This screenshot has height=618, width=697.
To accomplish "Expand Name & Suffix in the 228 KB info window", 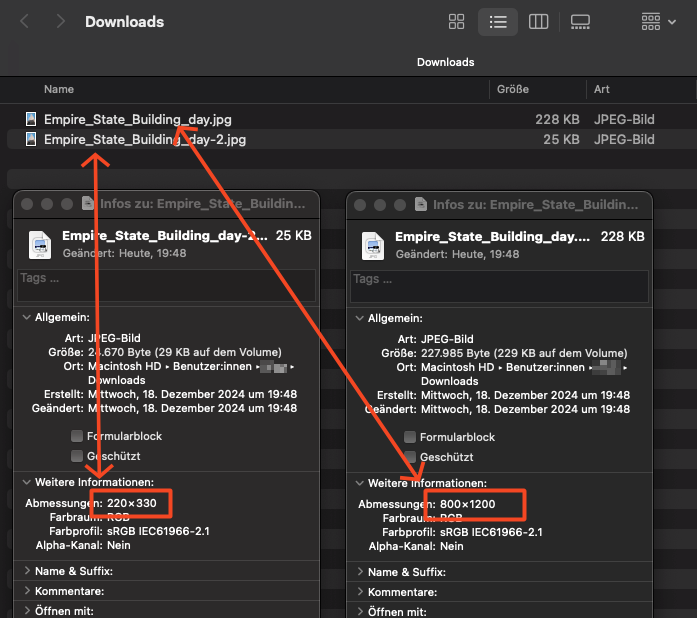I will tap(361, 572).
